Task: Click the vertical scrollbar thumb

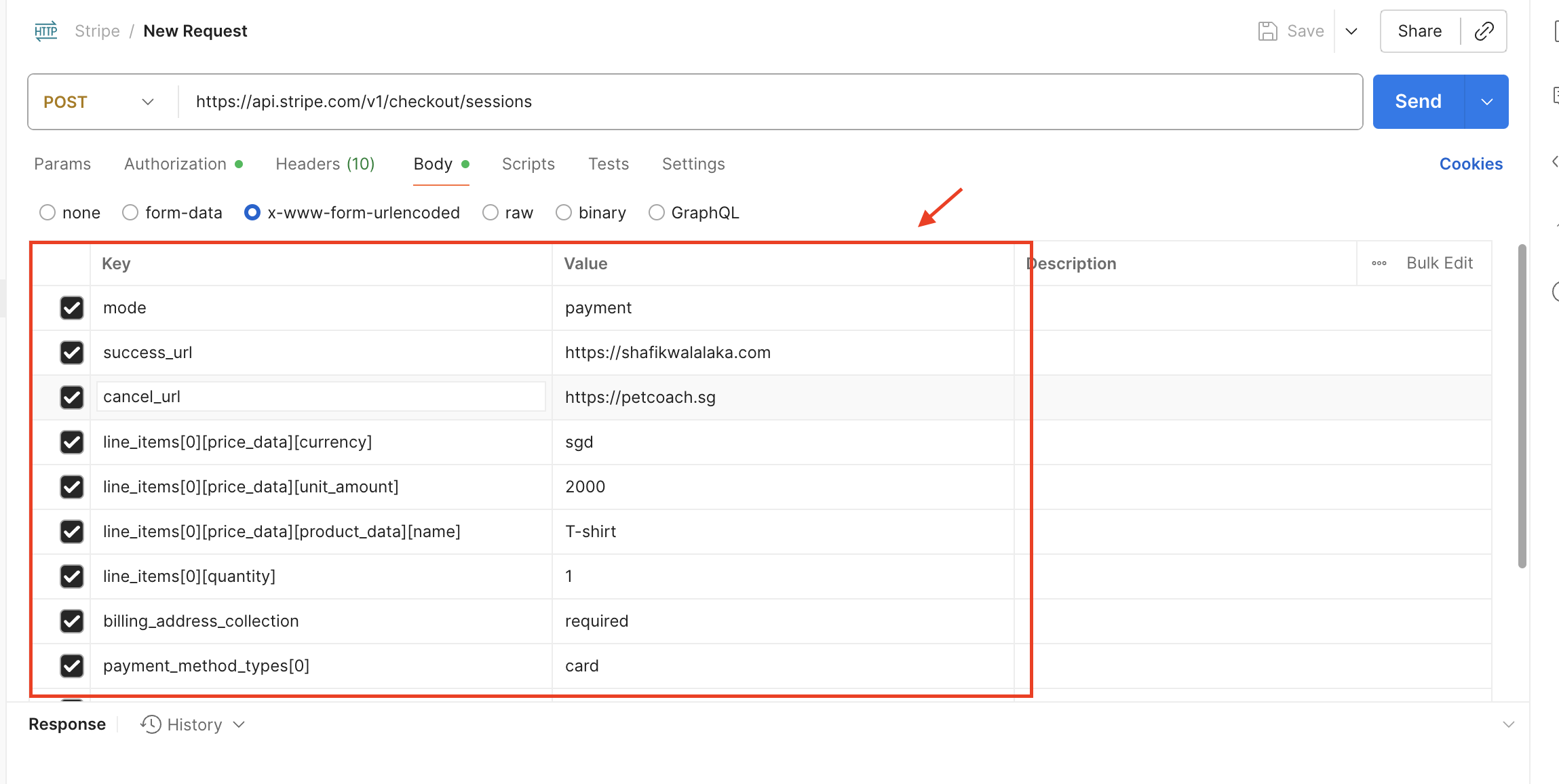Action: tap(1522, 406)
